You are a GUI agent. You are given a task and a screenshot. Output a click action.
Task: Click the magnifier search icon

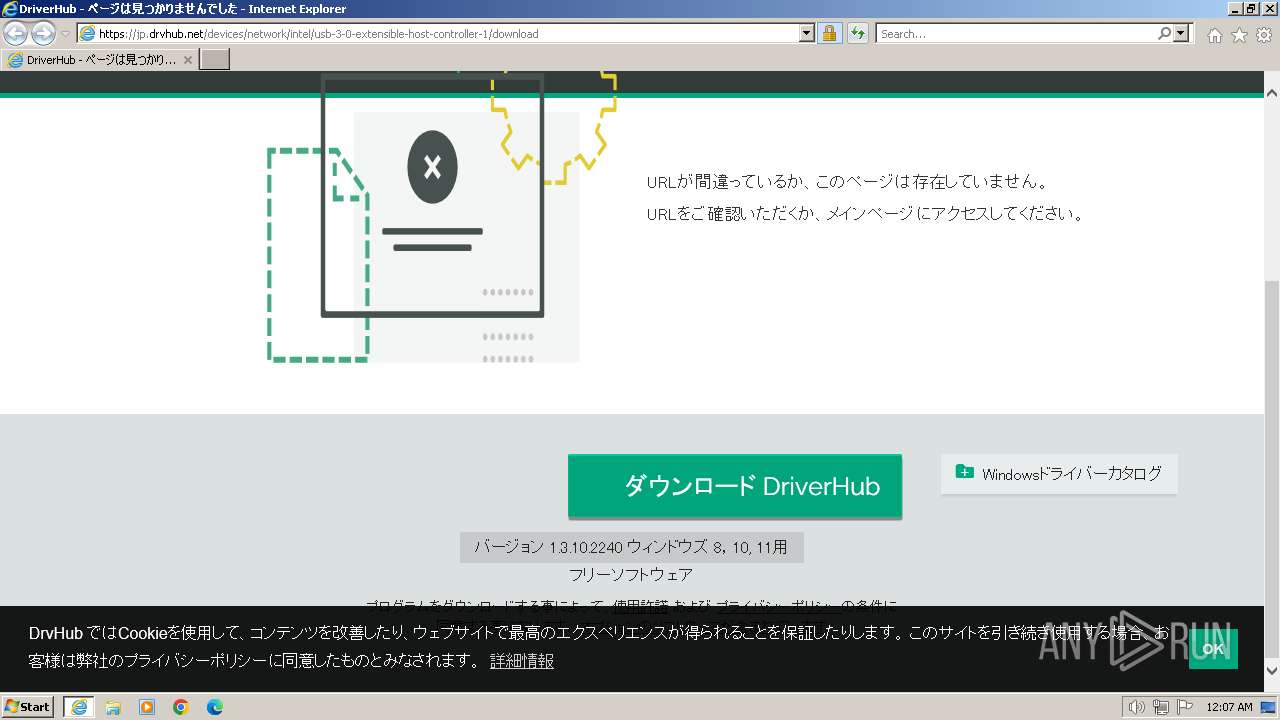click(1164, 33)
